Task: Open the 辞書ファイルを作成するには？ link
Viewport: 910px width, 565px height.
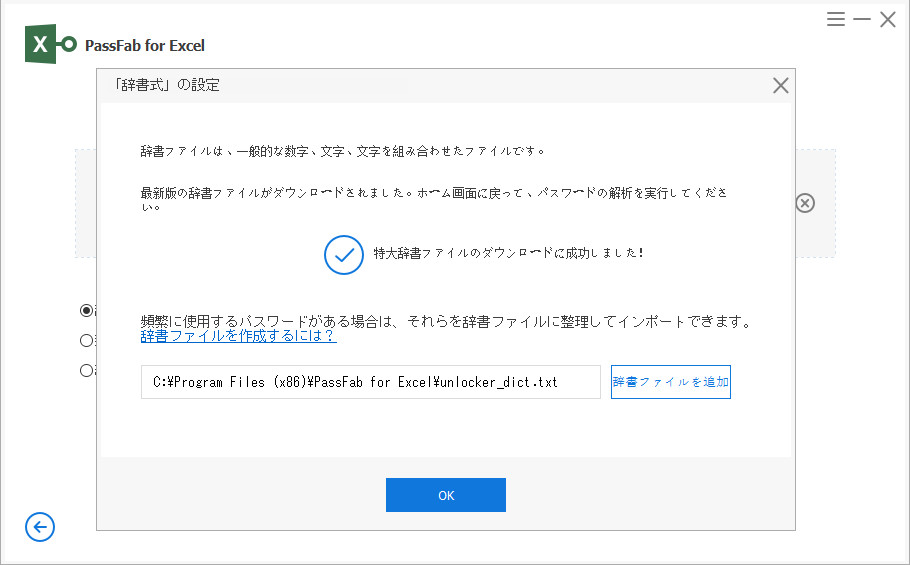Action: pos(239,336)
